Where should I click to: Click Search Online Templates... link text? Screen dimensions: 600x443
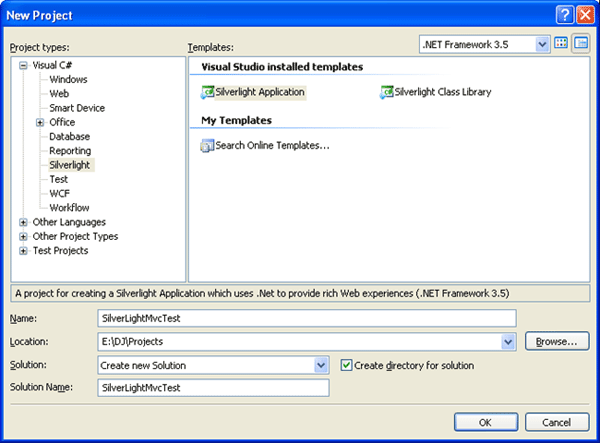coord(272,146)
